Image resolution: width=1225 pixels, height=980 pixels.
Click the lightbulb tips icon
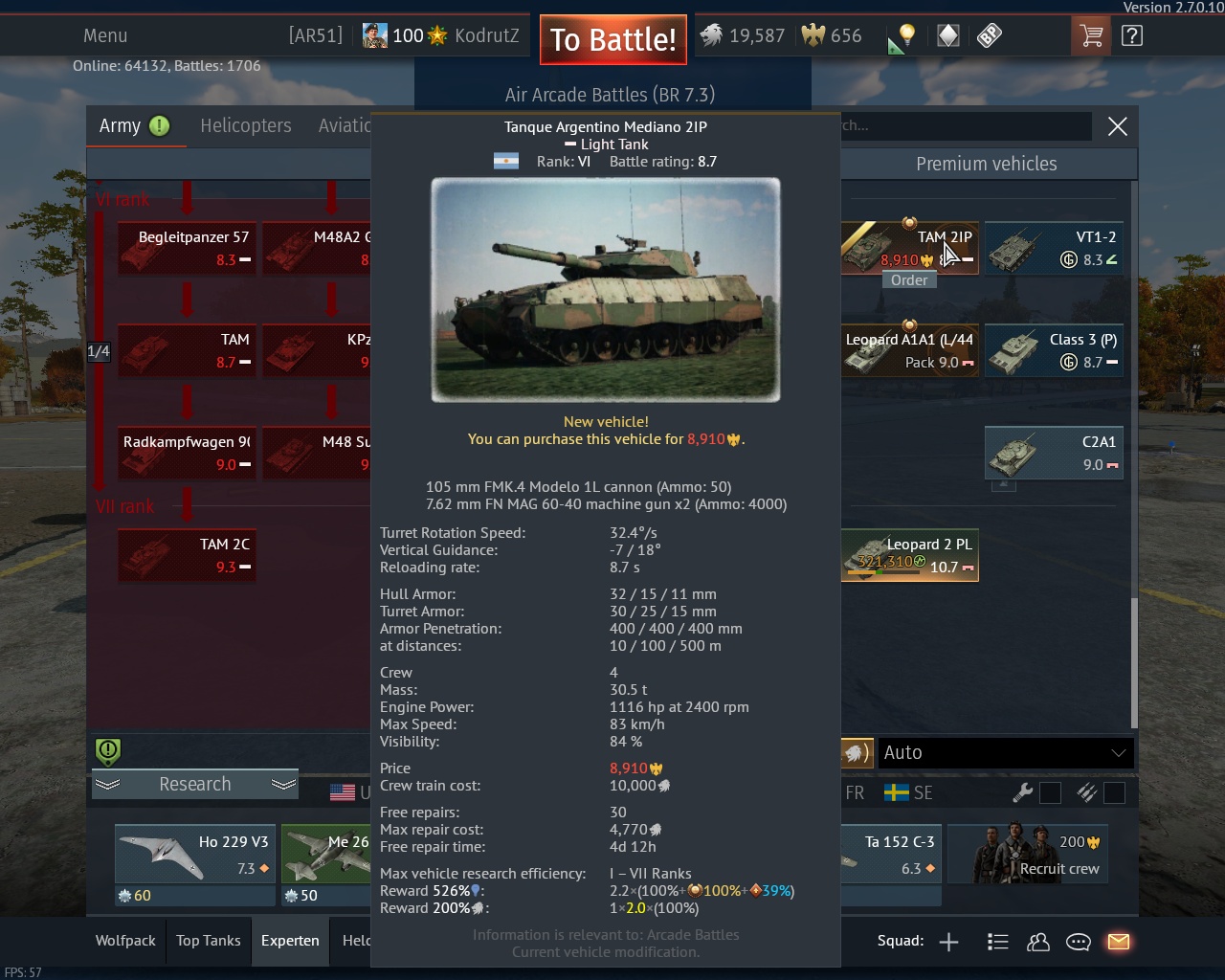click(x=906, y=36)
